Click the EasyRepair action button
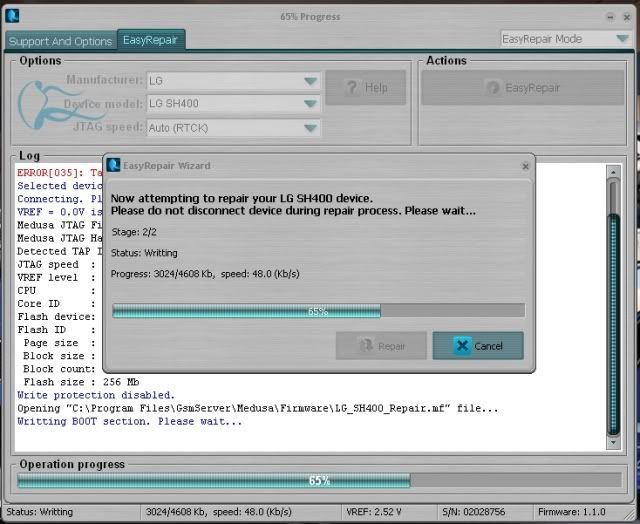 point(522,87)
